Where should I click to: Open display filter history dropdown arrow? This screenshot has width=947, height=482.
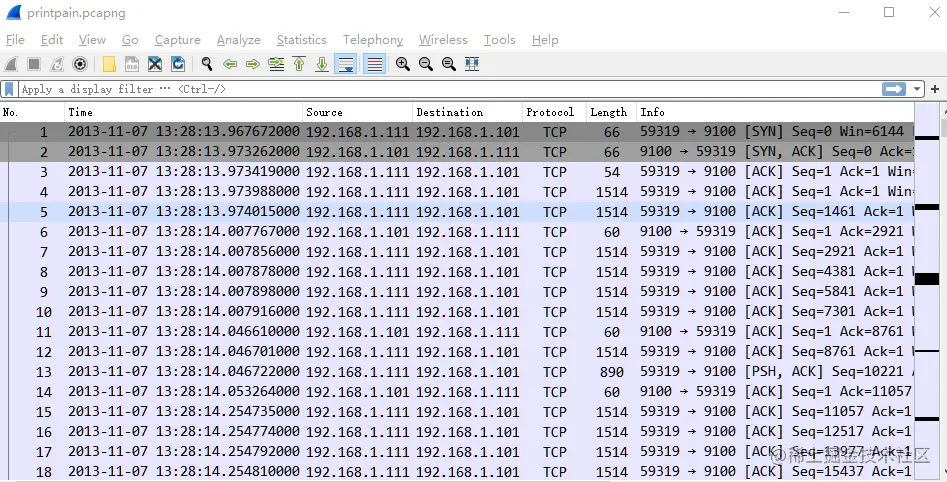pos(917,89)
